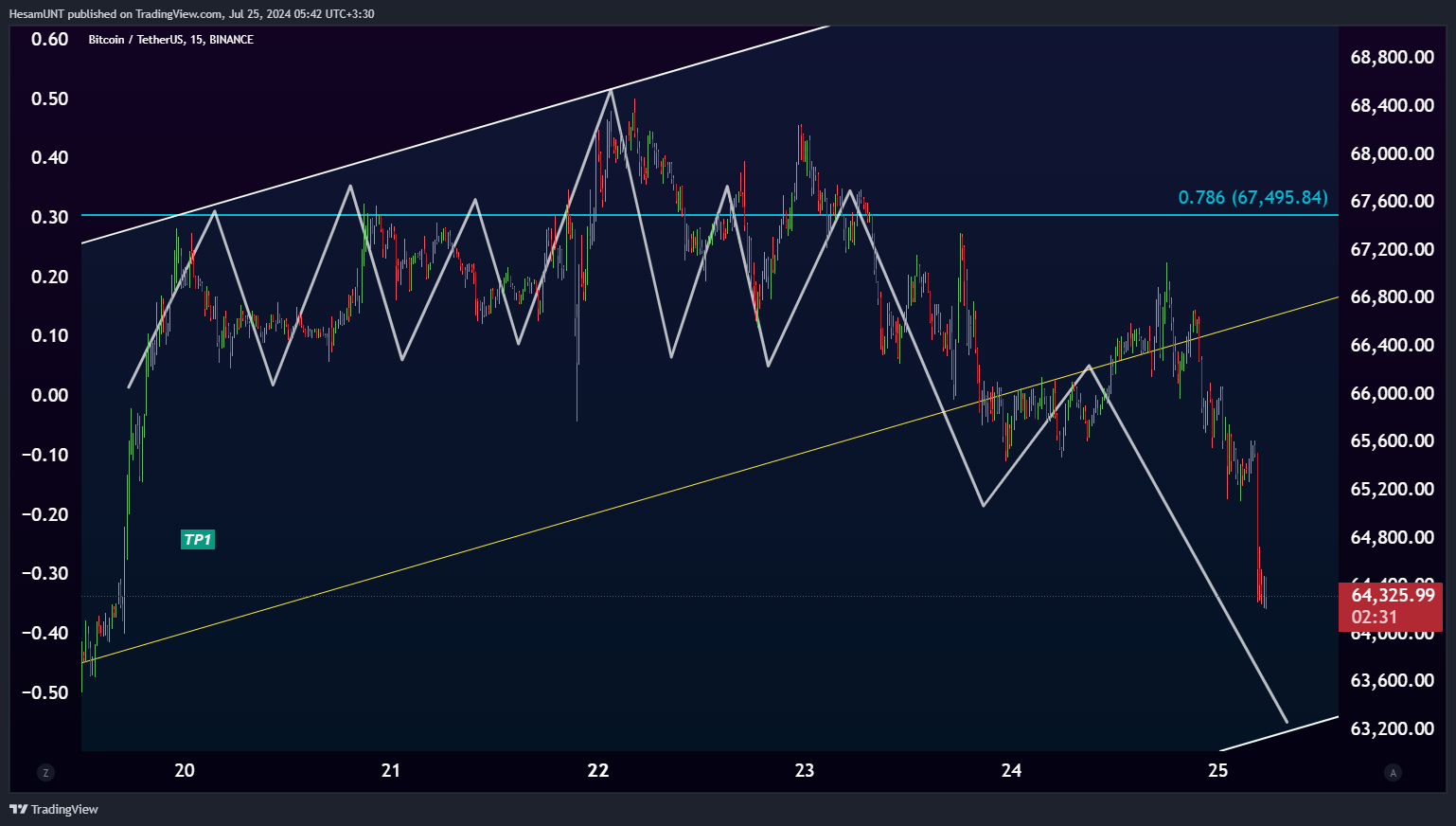The image size is (1456, 826).
Task: Click the −0.10 left scale label
Action: tap(45, 455)
